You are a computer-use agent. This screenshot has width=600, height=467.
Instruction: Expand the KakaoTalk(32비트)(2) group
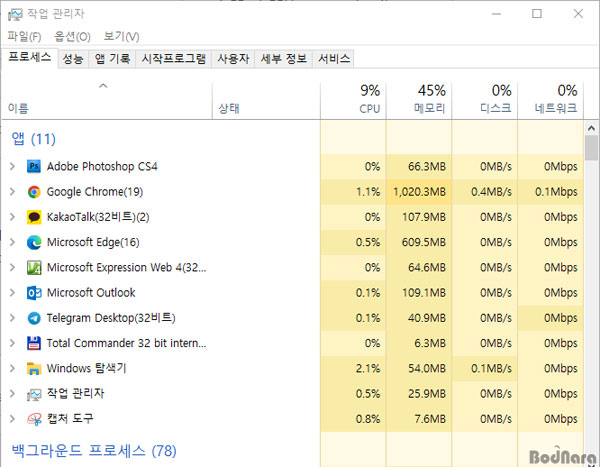coord(12,217)
